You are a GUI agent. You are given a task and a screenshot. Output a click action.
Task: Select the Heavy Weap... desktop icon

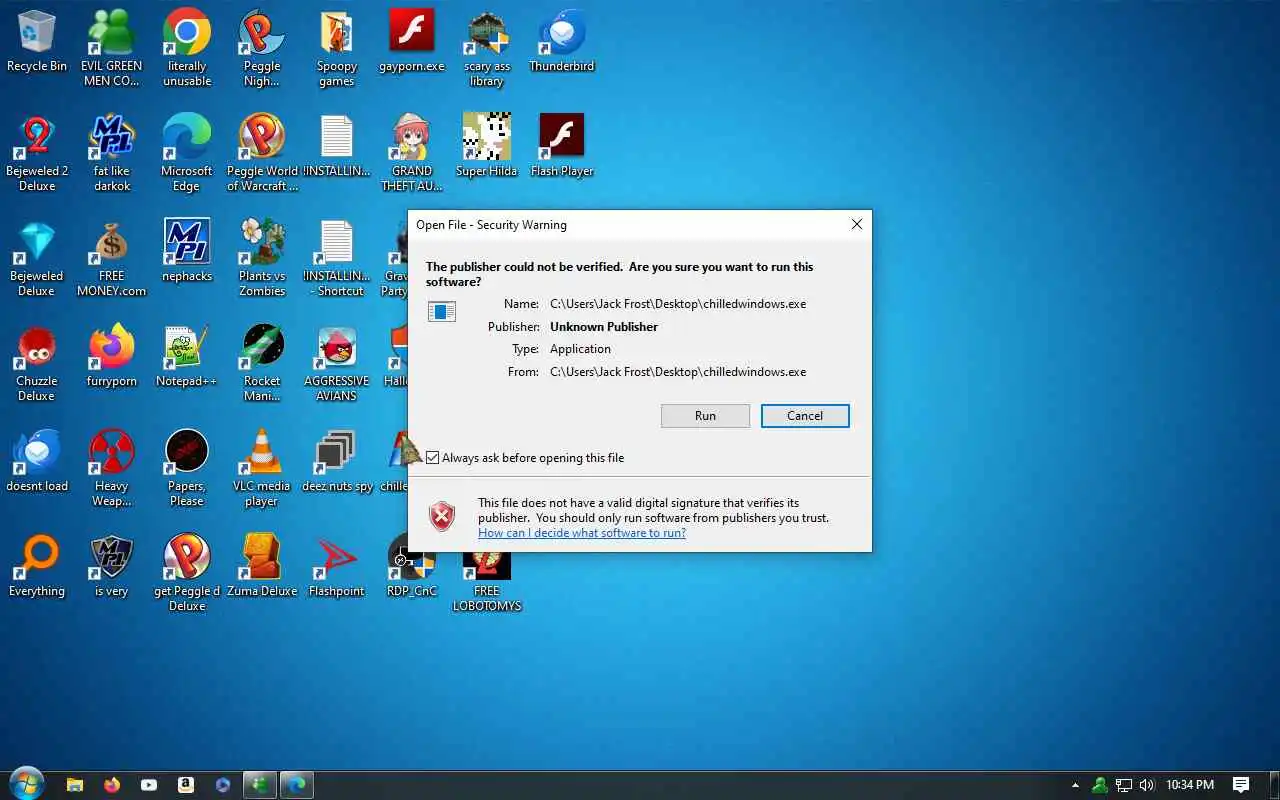tap(112, 468)
